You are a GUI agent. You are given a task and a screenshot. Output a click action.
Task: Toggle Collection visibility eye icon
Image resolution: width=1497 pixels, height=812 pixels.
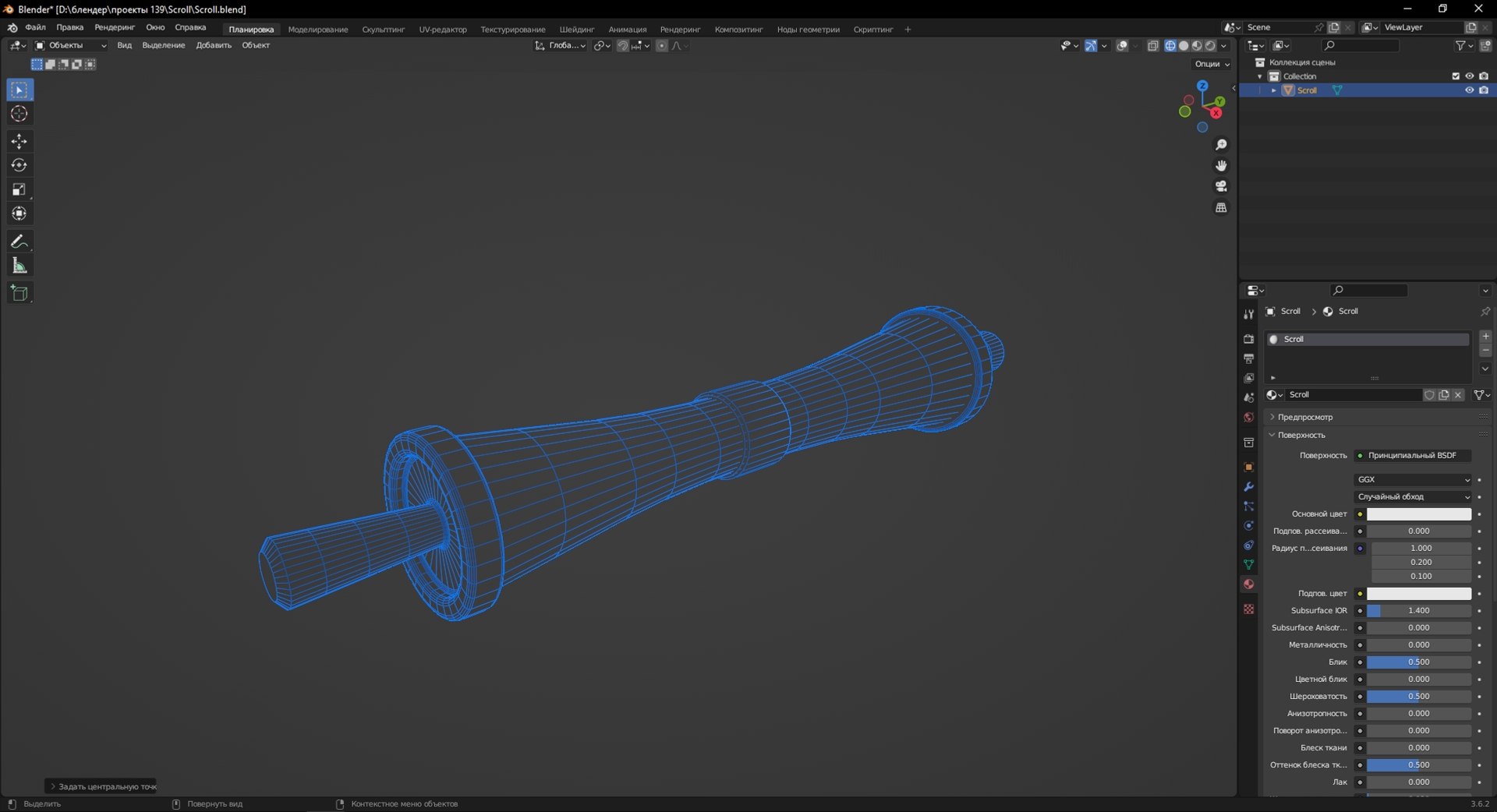point(1469,76)
